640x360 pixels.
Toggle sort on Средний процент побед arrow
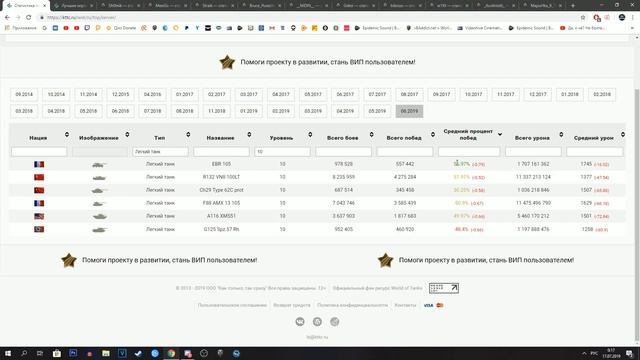500,134
